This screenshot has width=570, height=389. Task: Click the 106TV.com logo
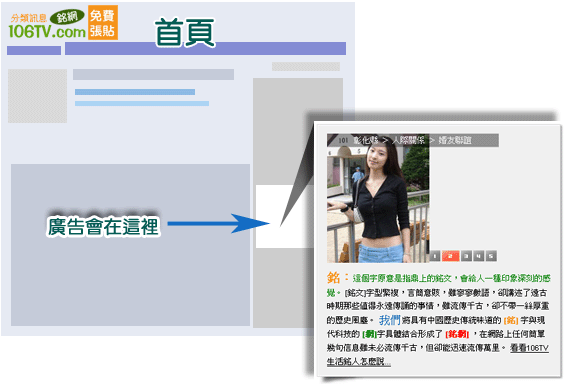click(x=47, y=32)
